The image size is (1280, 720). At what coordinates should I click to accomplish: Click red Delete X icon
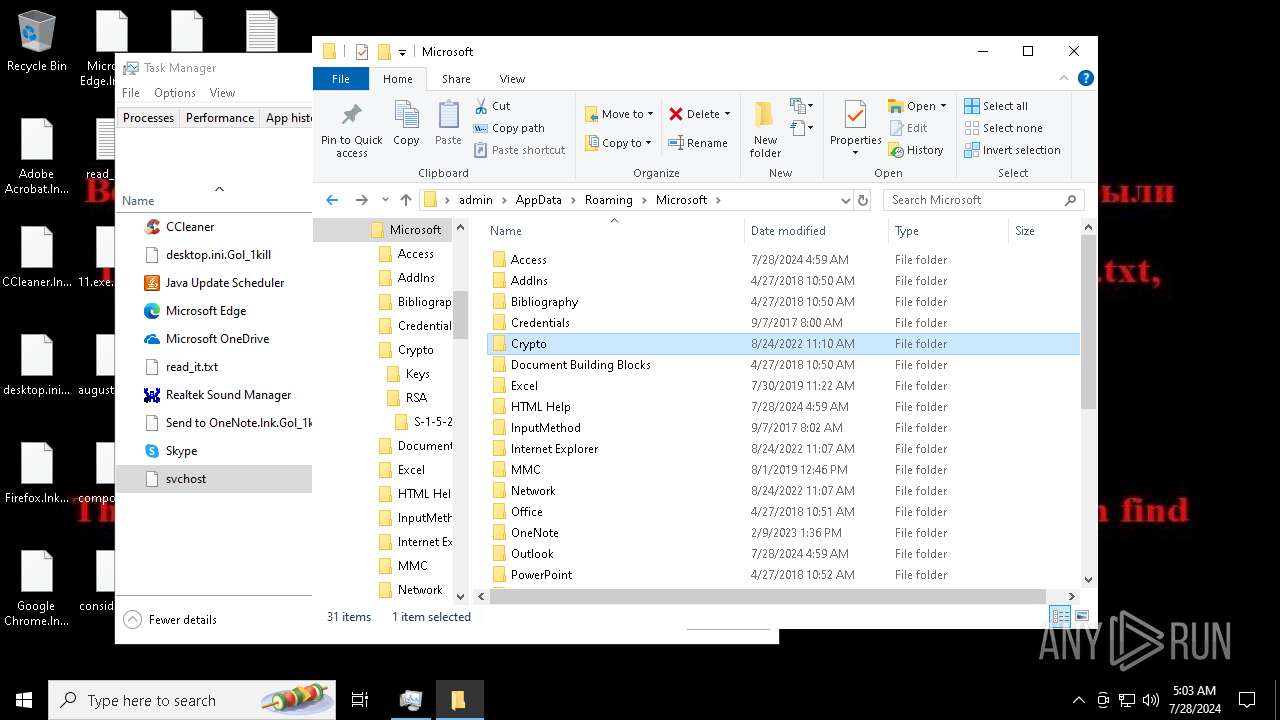(676, 114)
